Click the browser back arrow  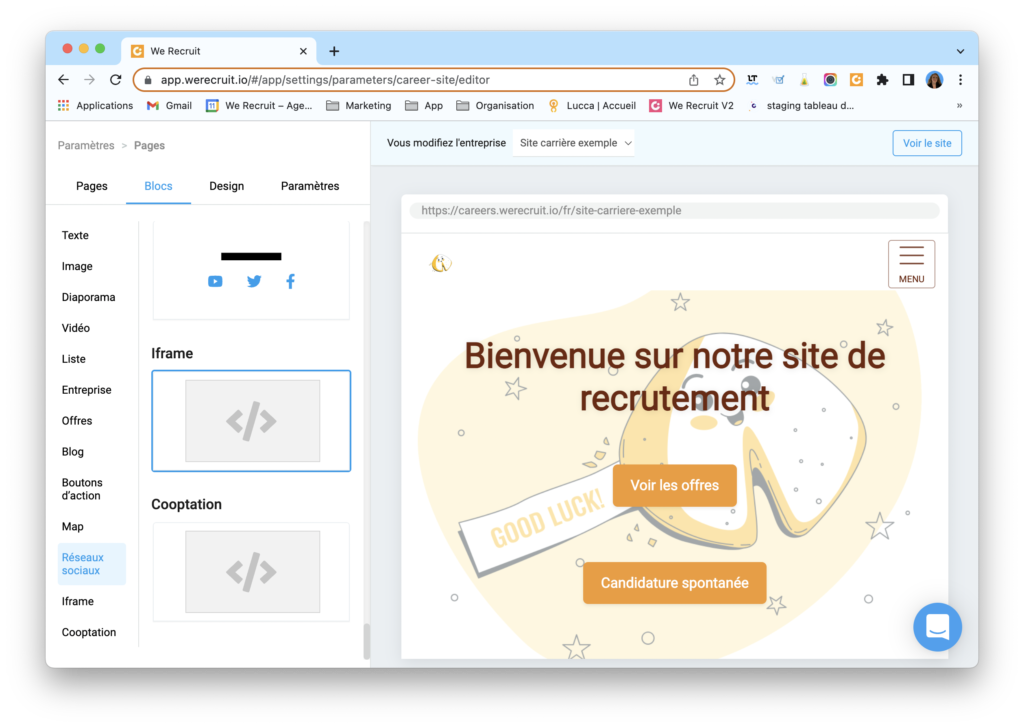tap(63, 80)
